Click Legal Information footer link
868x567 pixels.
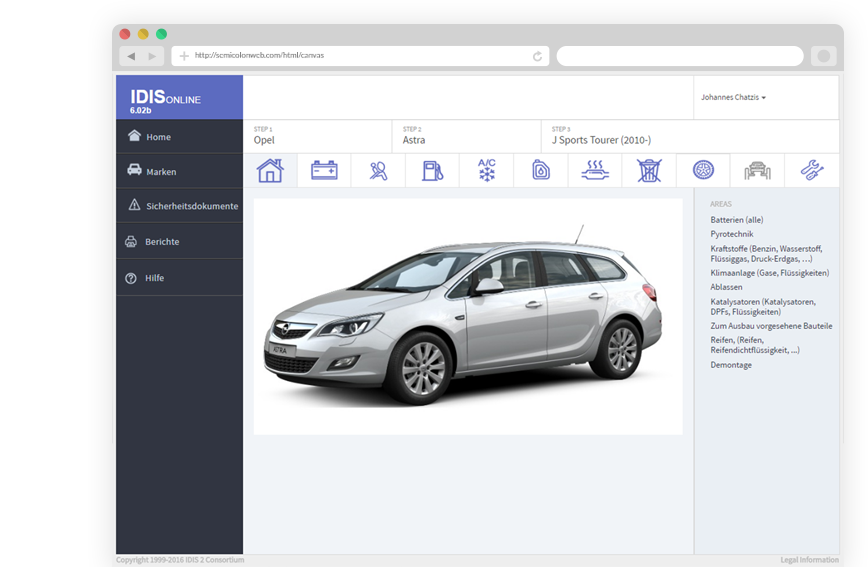[809, 560]
